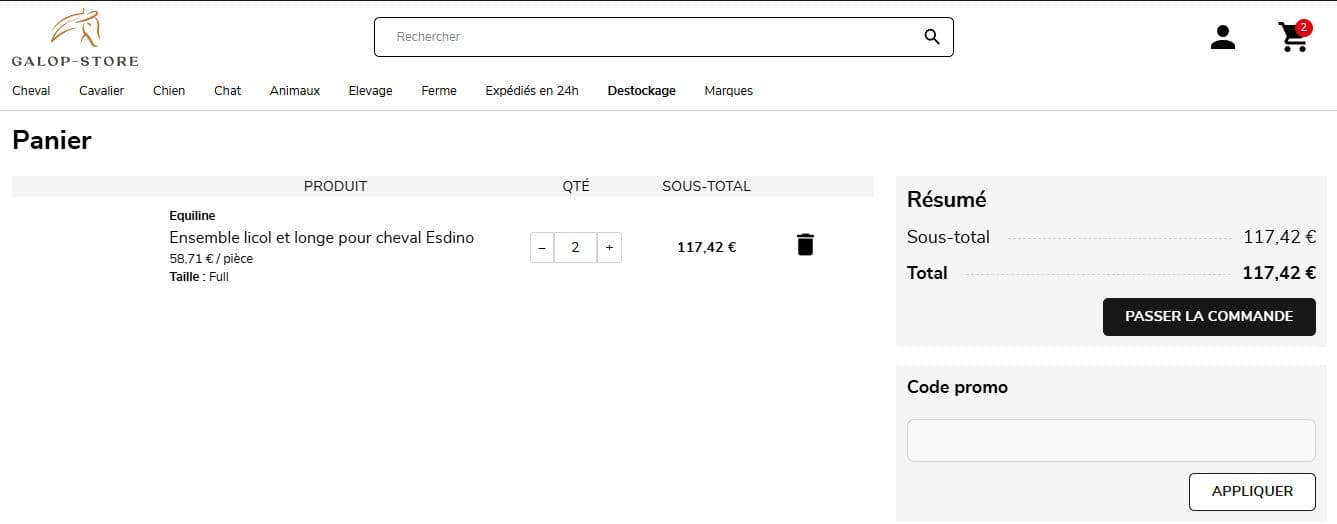Click the Equiline brand name
This screenshot has width=1337, height=524.
(x=192, y=216)
